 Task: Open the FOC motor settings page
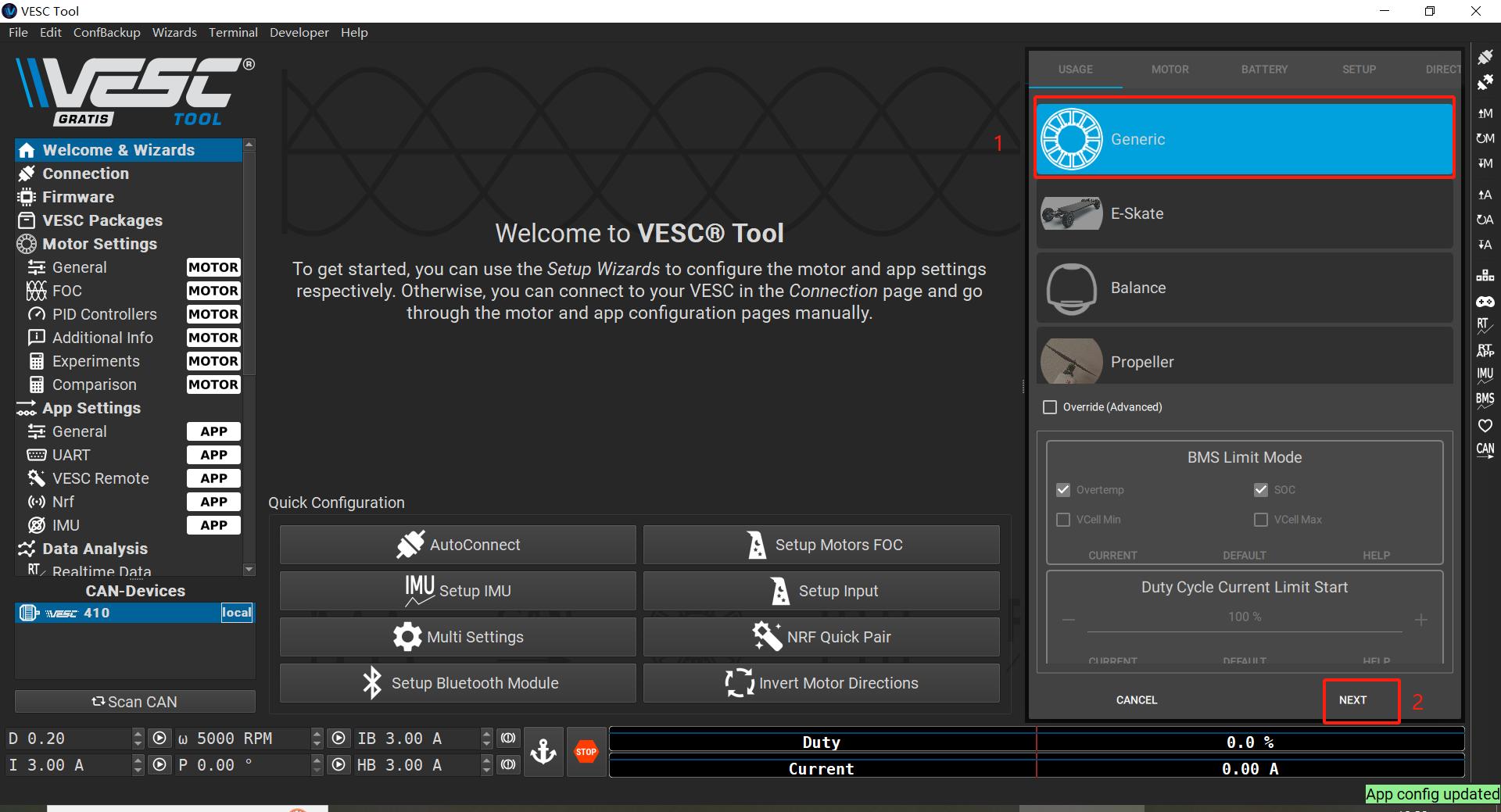[66, 291]
